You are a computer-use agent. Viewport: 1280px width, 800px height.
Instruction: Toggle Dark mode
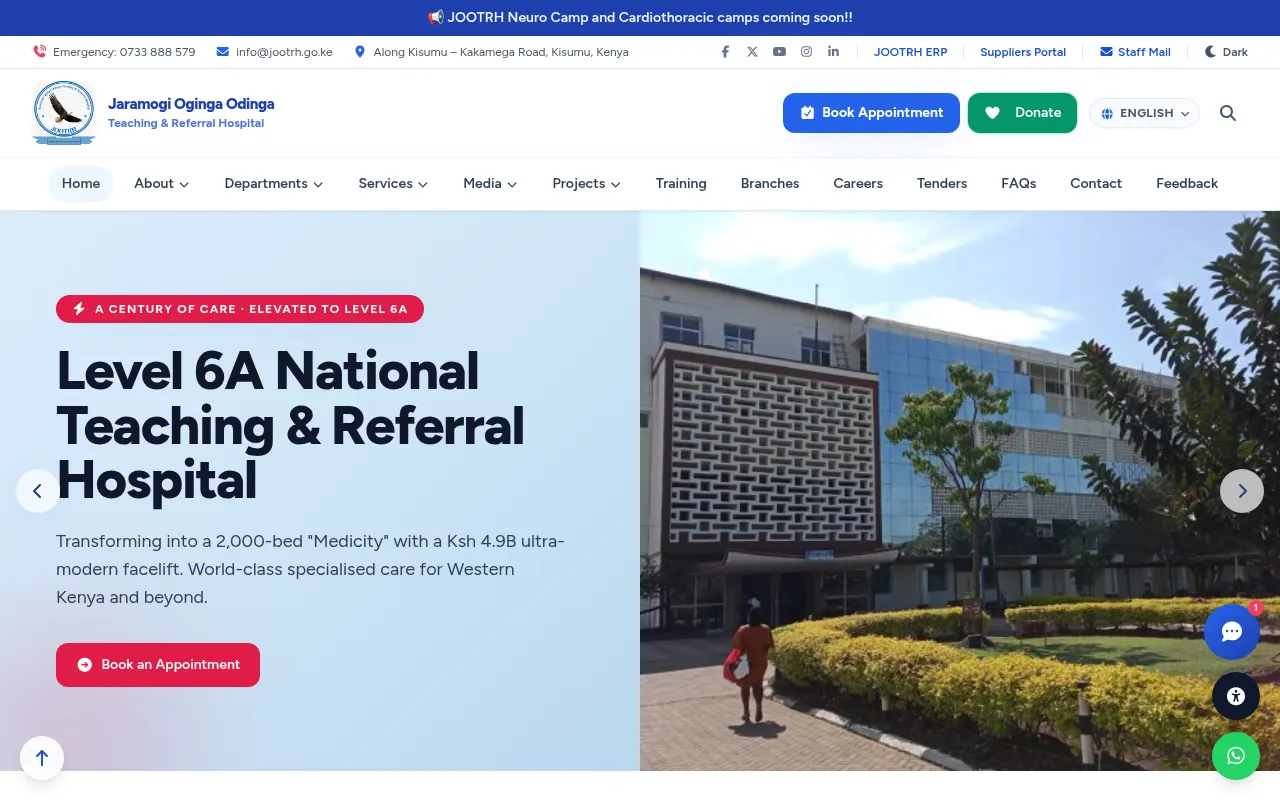[1226, 52]
